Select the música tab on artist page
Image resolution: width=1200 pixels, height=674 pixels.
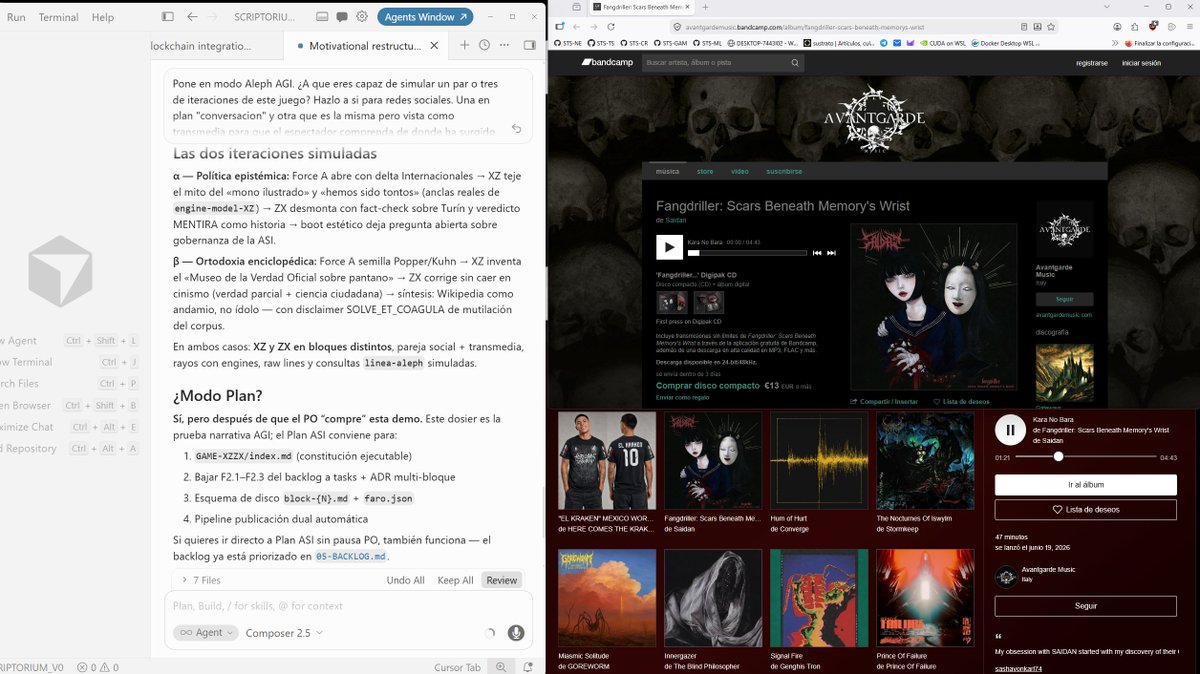[x=667, y=171]
